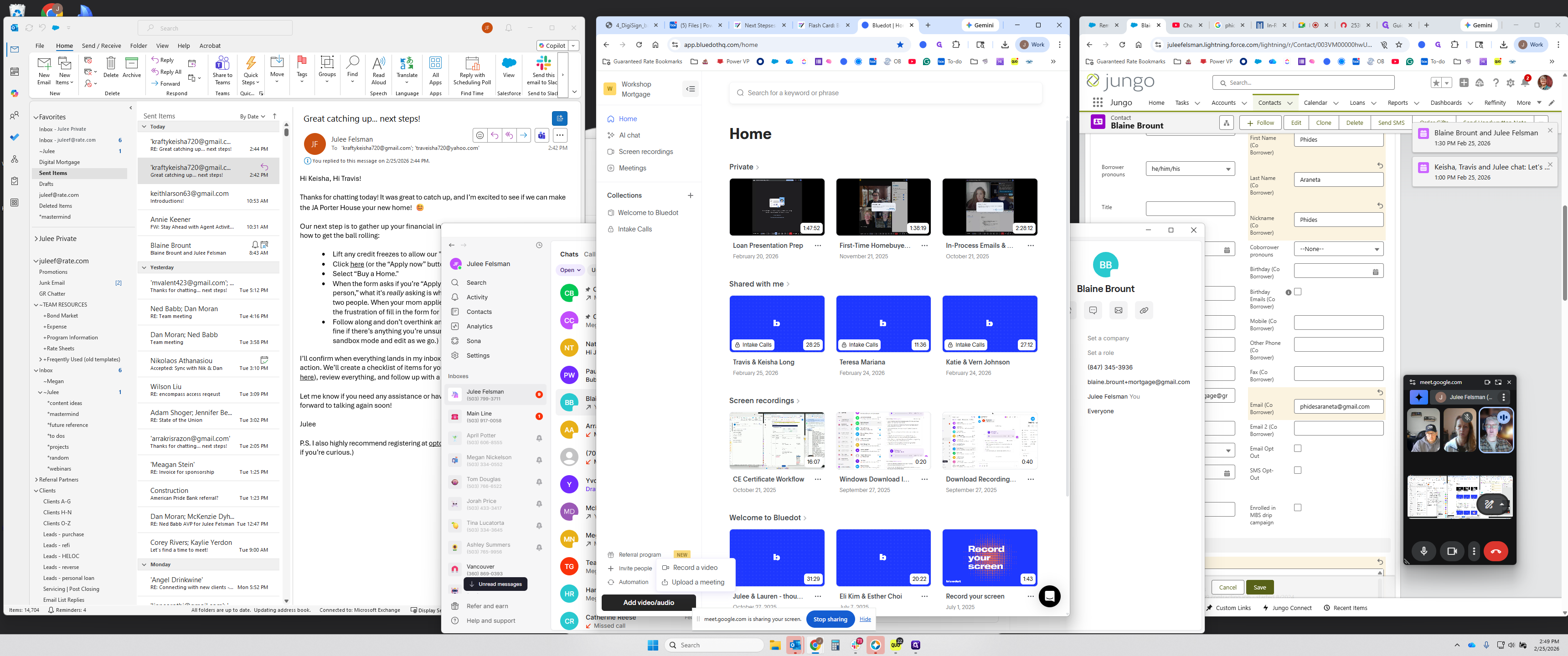
Task: Mute microphone in Google Meet popup
Action: (x=1423, y=551)
